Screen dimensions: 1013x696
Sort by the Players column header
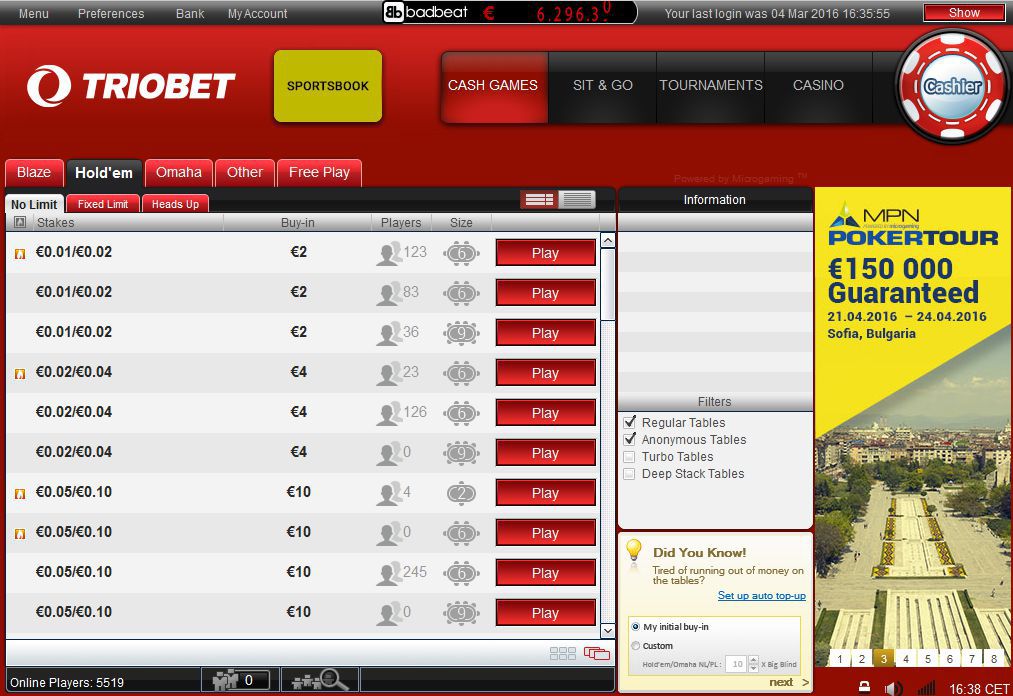pyautogui.click(x=401, y=222)
